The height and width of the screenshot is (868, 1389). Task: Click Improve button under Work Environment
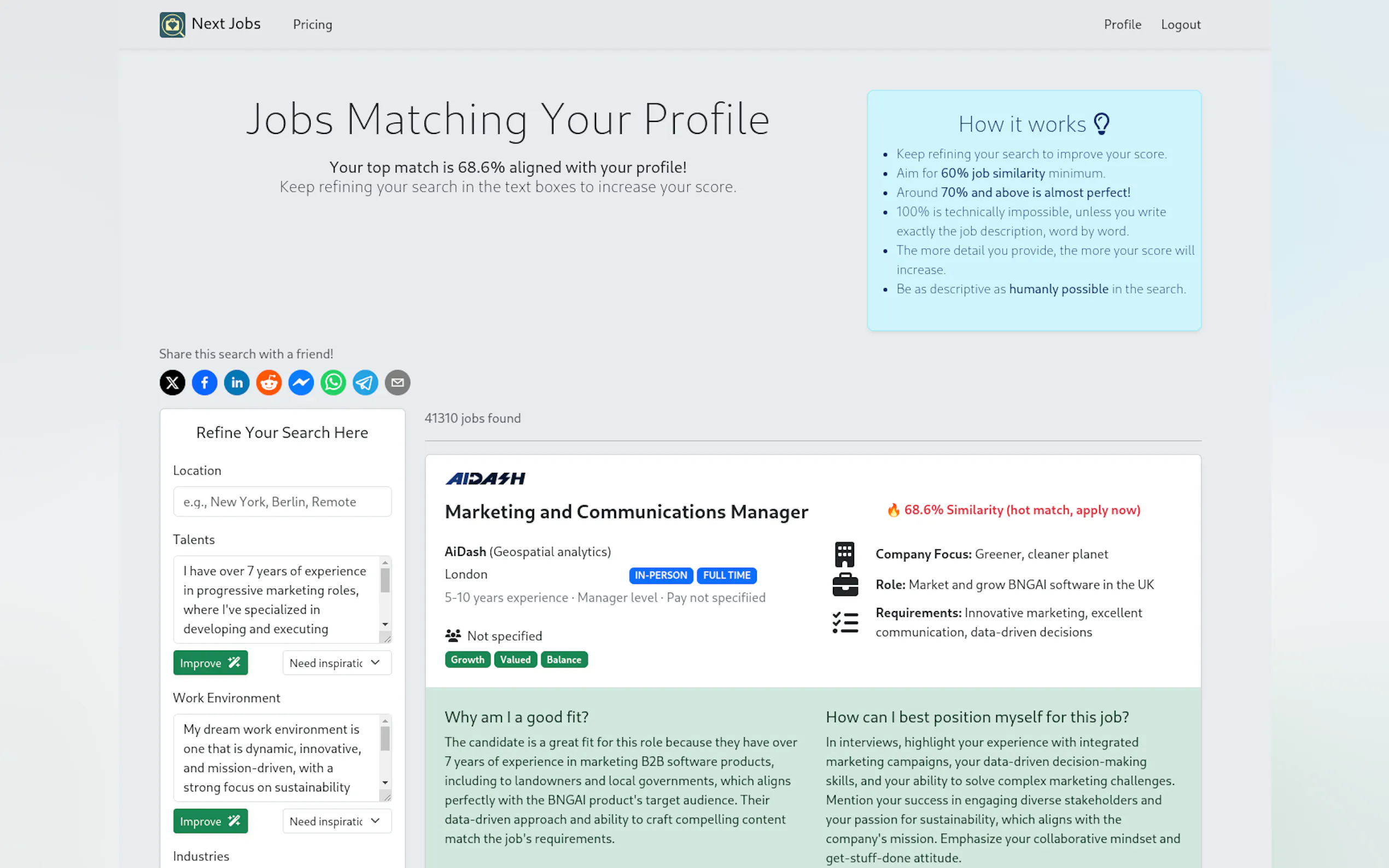point(210,821)
